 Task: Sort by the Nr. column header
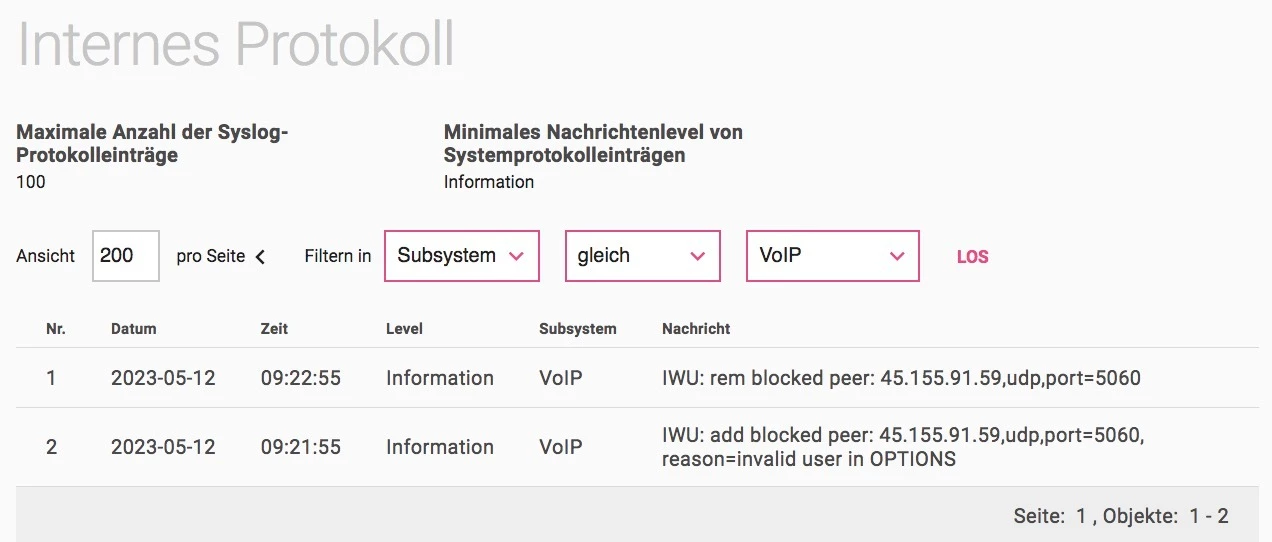56,328
